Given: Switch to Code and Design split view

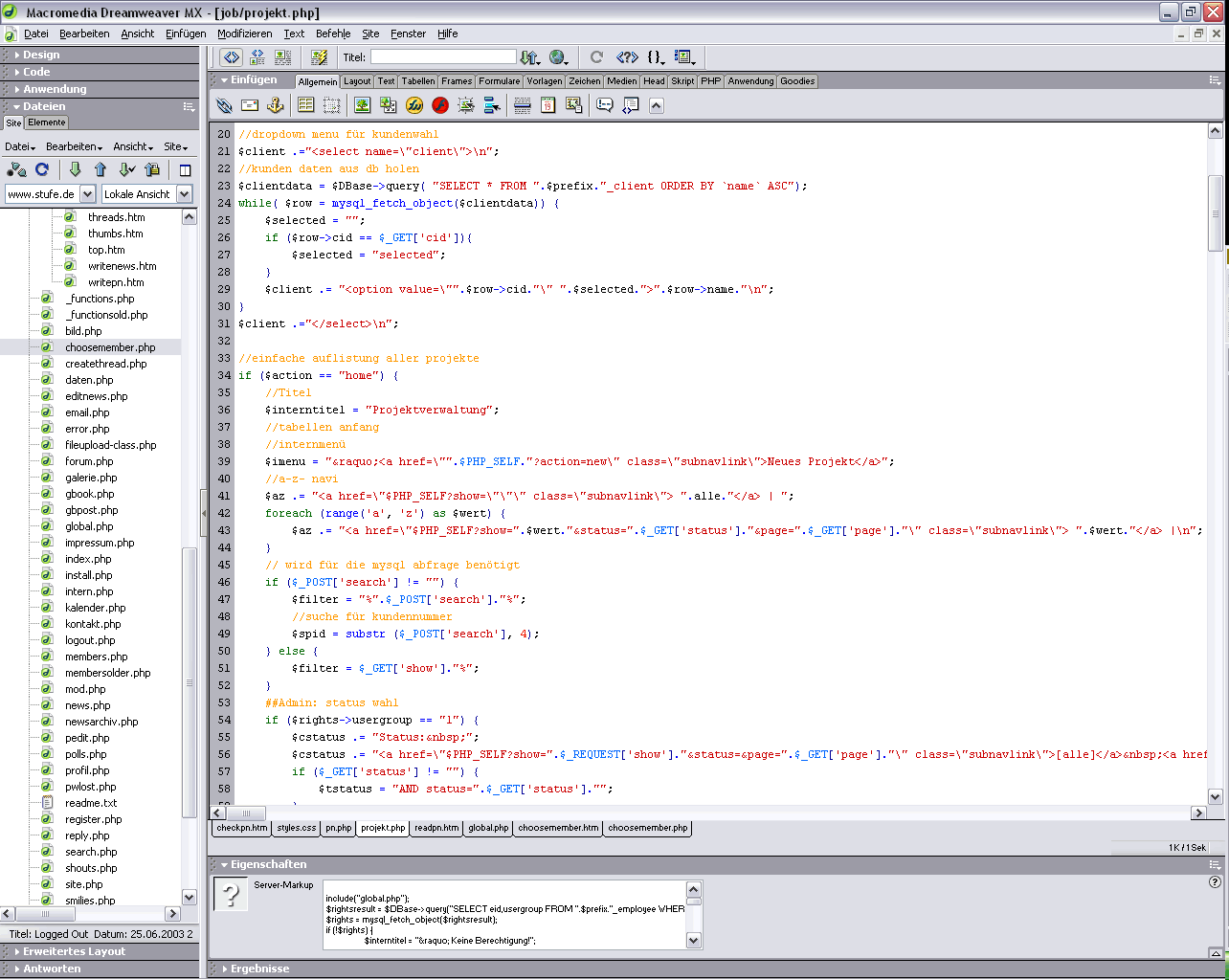Looking at the screenshot, I should click(x=257, y=57).
